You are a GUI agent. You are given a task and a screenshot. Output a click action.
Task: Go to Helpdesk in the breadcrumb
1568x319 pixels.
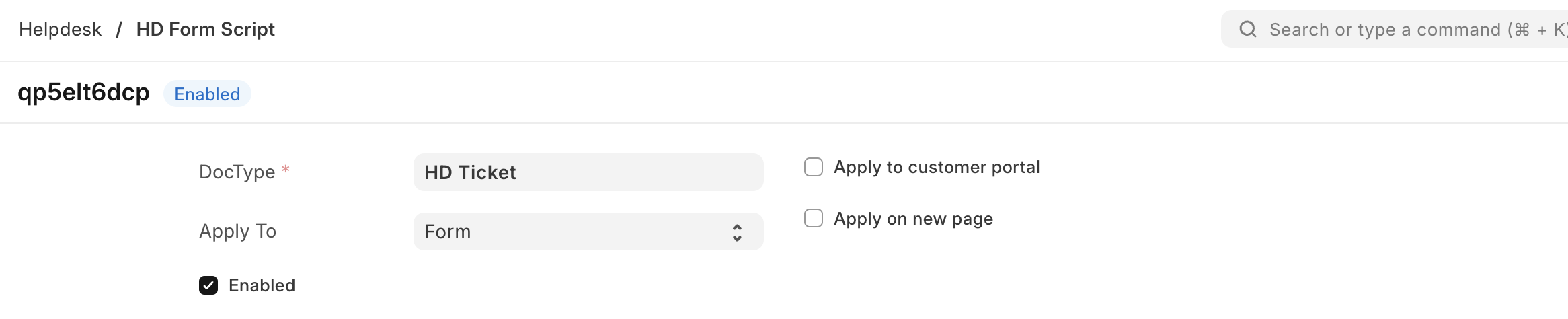(x=61, y=30)
